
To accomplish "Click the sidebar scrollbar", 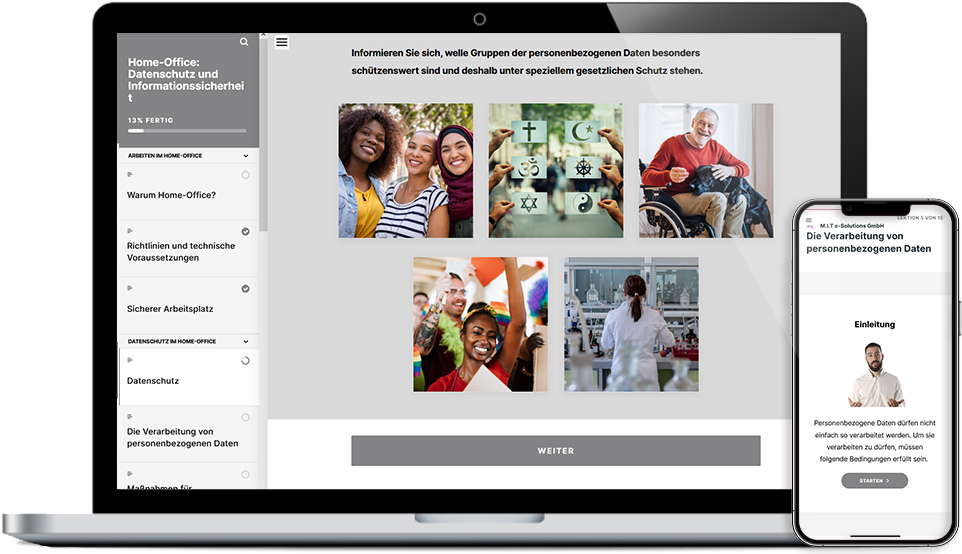I will 263,134.
